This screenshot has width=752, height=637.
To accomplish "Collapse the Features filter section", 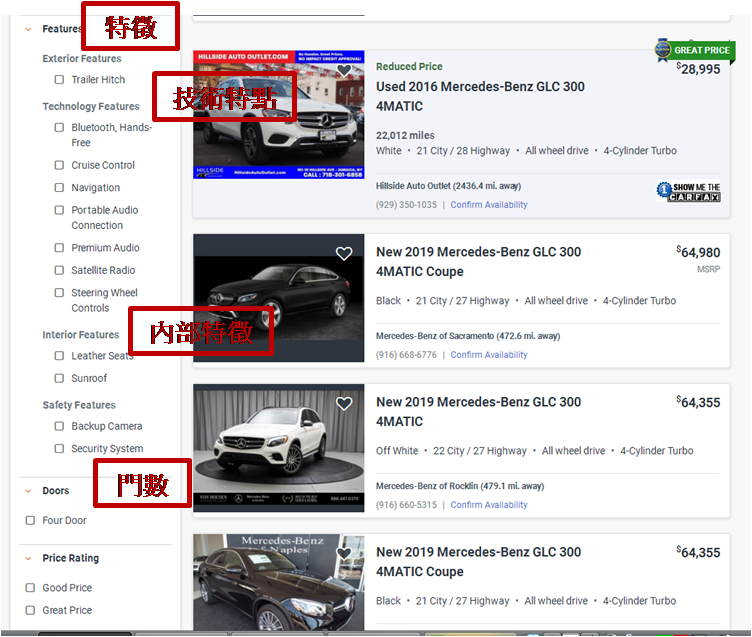I will [28, 29].
